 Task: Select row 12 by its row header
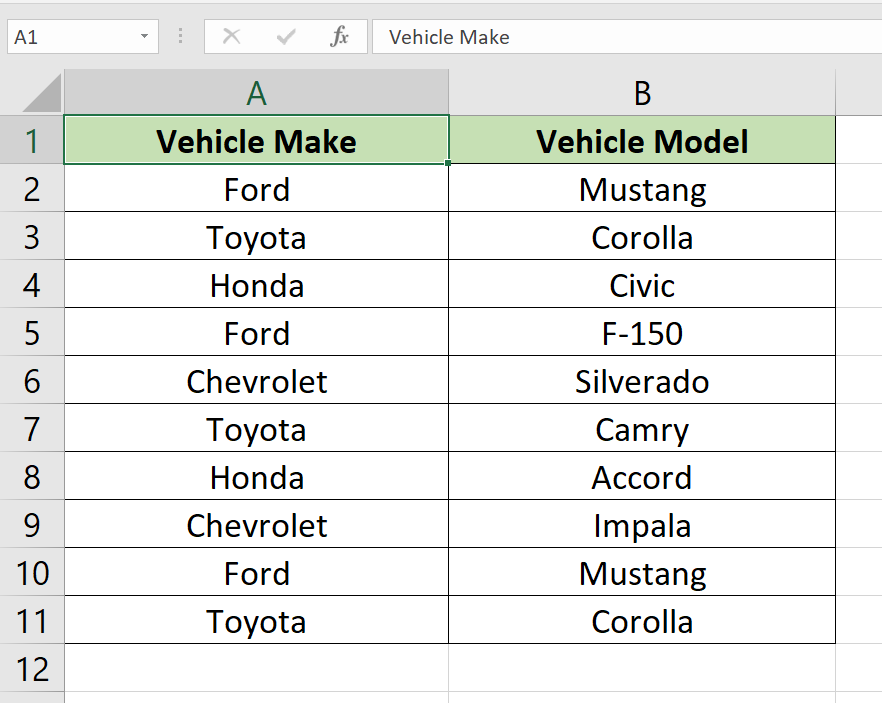pos(32,668)
